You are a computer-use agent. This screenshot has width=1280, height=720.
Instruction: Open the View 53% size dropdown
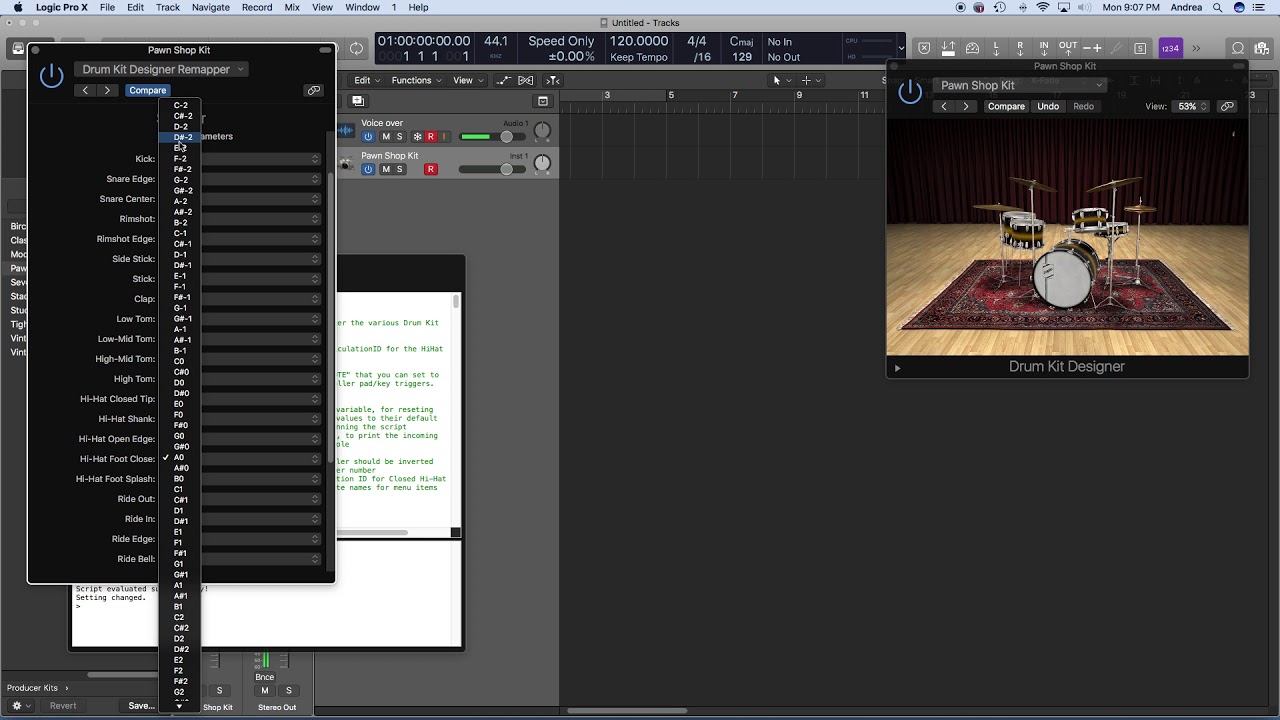click(1190, 106)
